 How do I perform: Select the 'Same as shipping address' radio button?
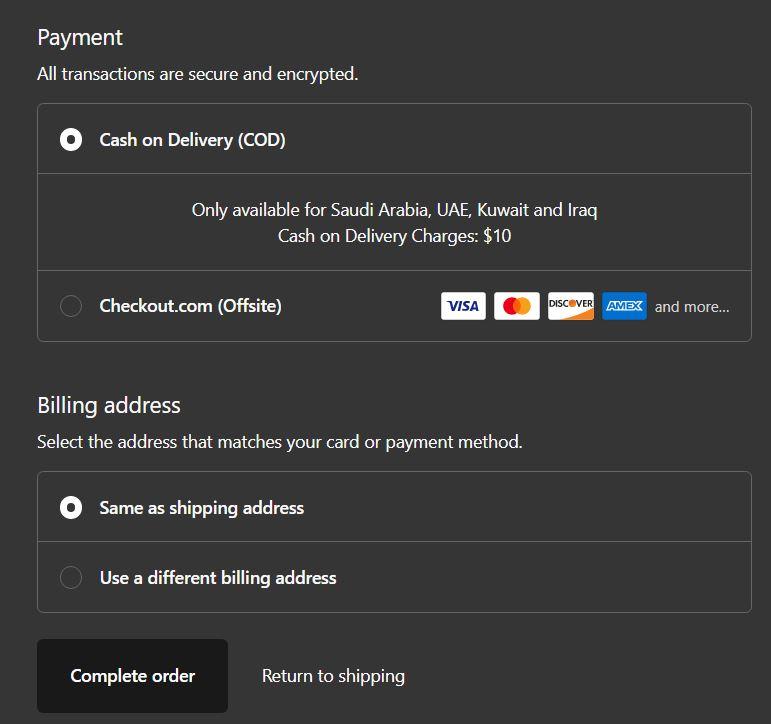click(71, 508)
